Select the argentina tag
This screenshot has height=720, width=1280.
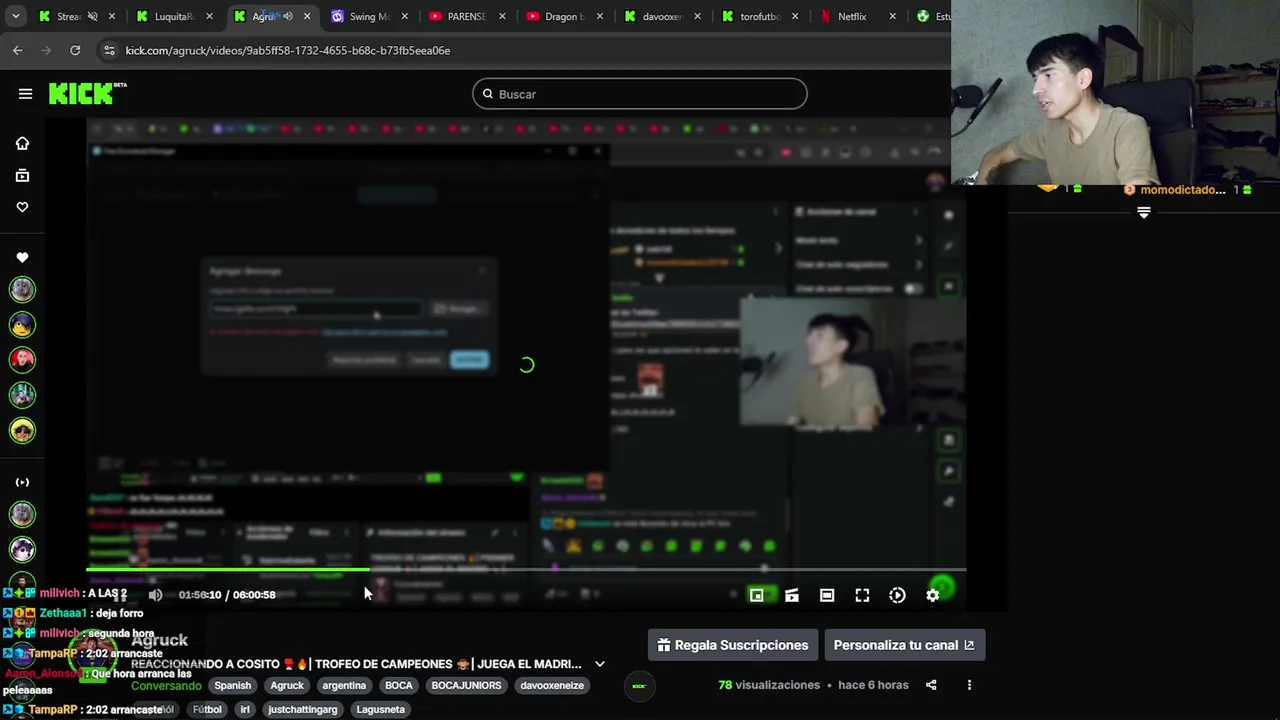(344, 685)
